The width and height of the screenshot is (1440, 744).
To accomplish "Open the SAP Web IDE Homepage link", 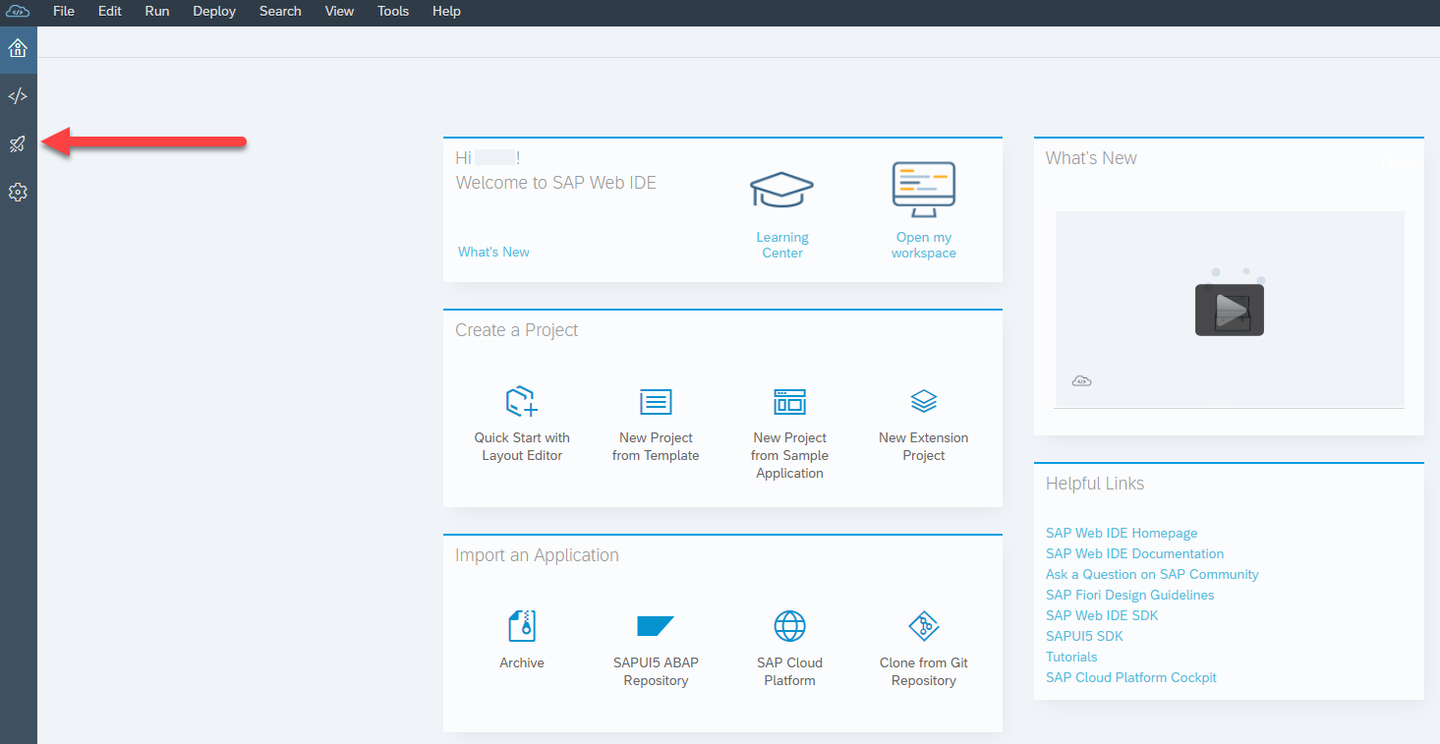I will coord(1121,533).
